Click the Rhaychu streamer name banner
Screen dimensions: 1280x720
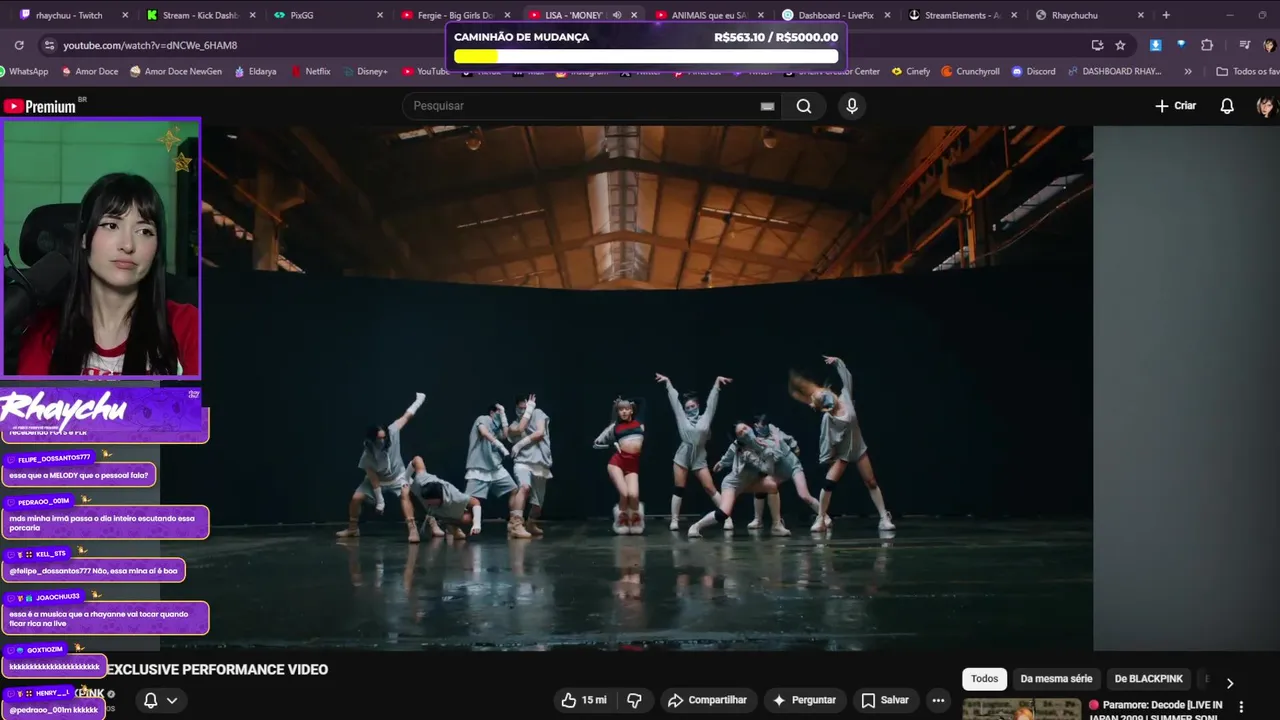tap(103, 410)
